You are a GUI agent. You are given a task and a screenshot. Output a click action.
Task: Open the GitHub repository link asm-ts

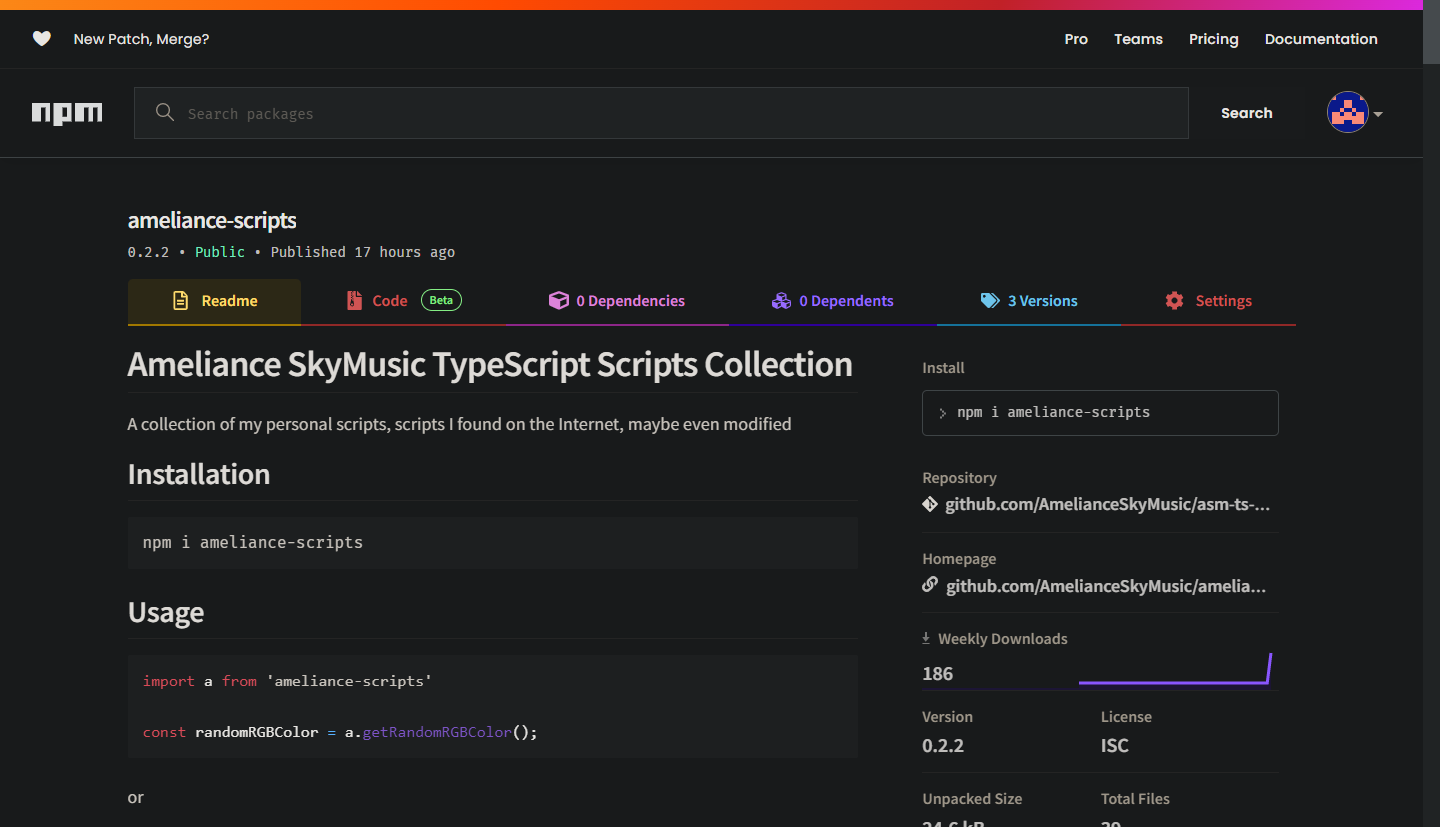1108,505
